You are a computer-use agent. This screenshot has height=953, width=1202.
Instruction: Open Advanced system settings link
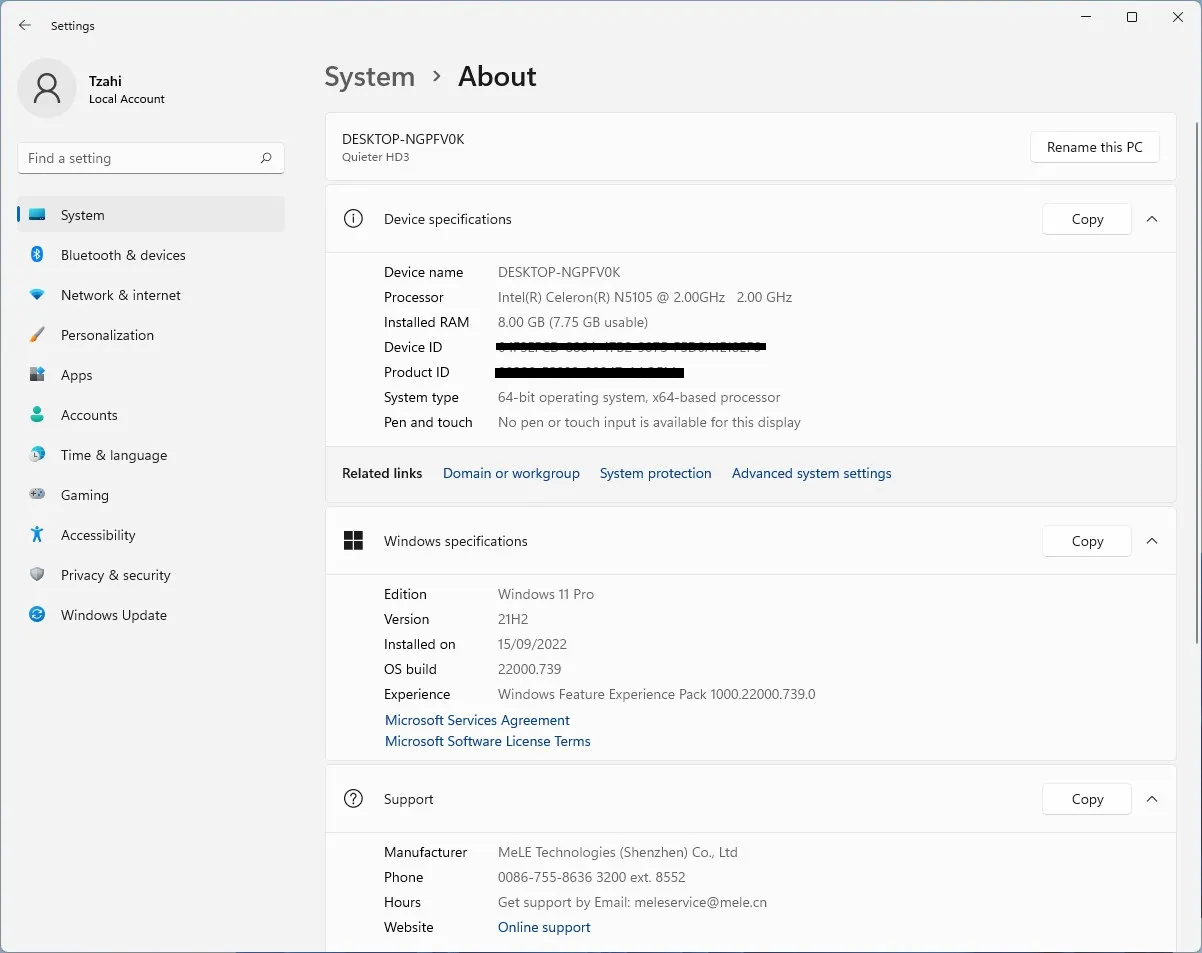811,473
